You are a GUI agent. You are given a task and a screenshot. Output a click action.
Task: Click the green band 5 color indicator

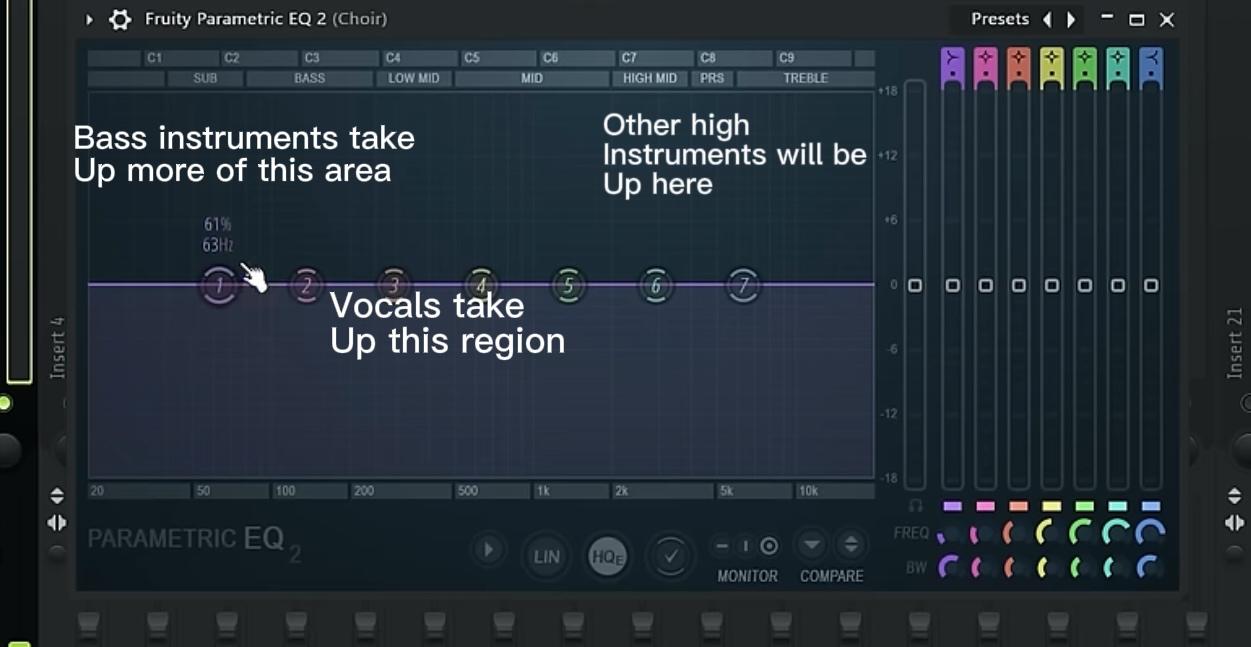tap(1085, 506)
